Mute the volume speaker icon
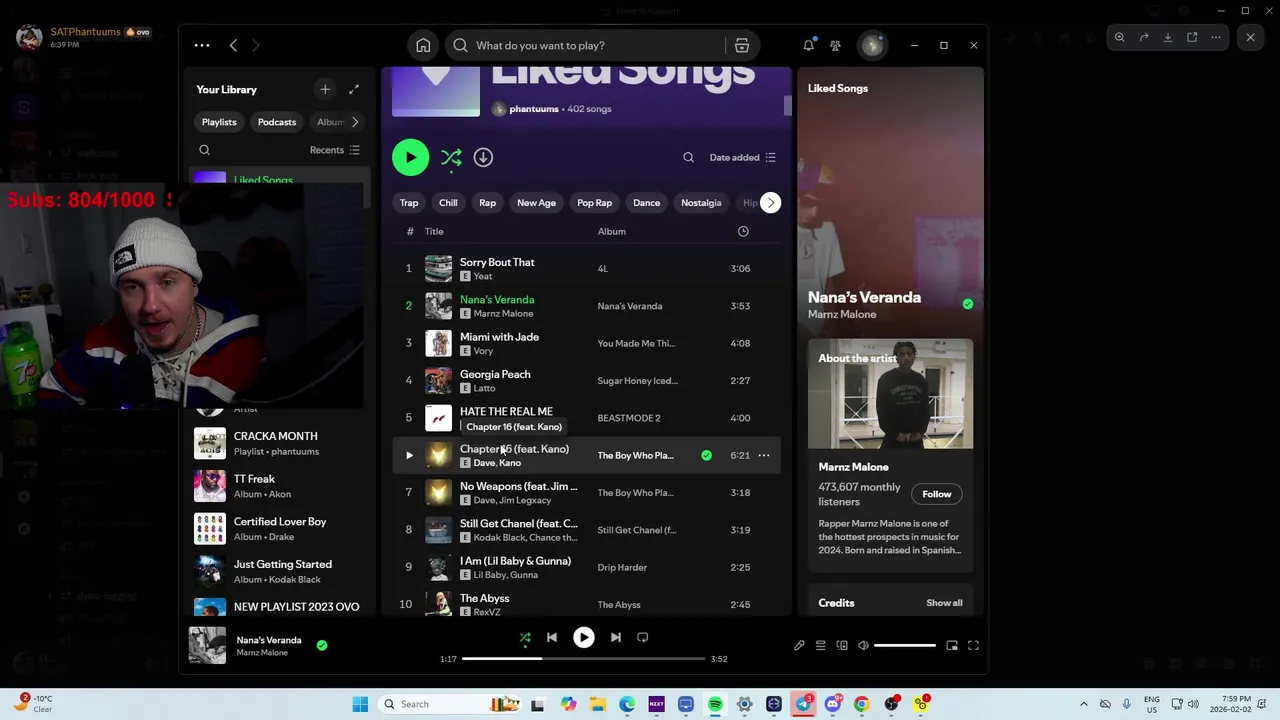1280x720 pixels. click(863, 645)
